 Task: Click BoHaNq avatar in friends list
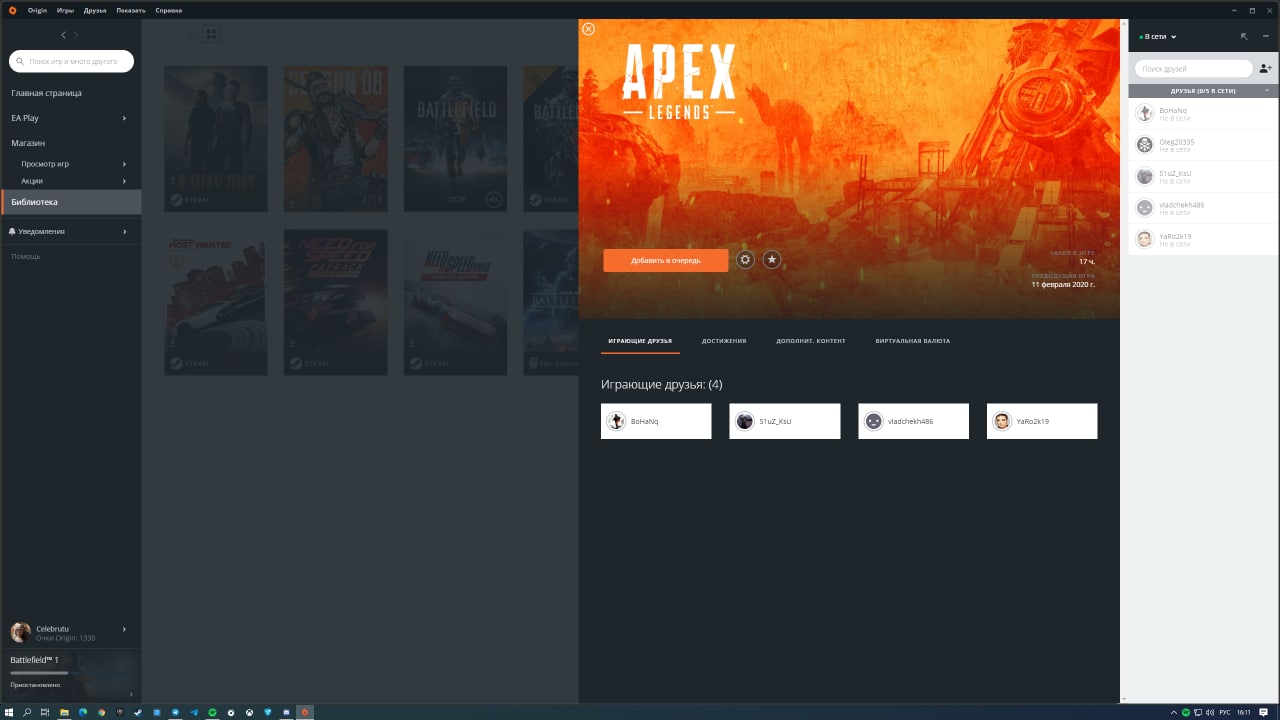coord(1145,113)
